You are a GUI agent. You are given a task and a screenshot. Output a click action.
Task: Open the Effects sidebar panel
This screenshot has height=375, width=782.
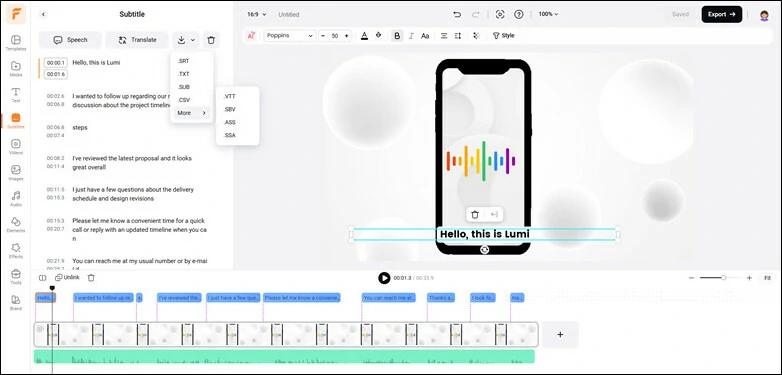pos(16,250)
